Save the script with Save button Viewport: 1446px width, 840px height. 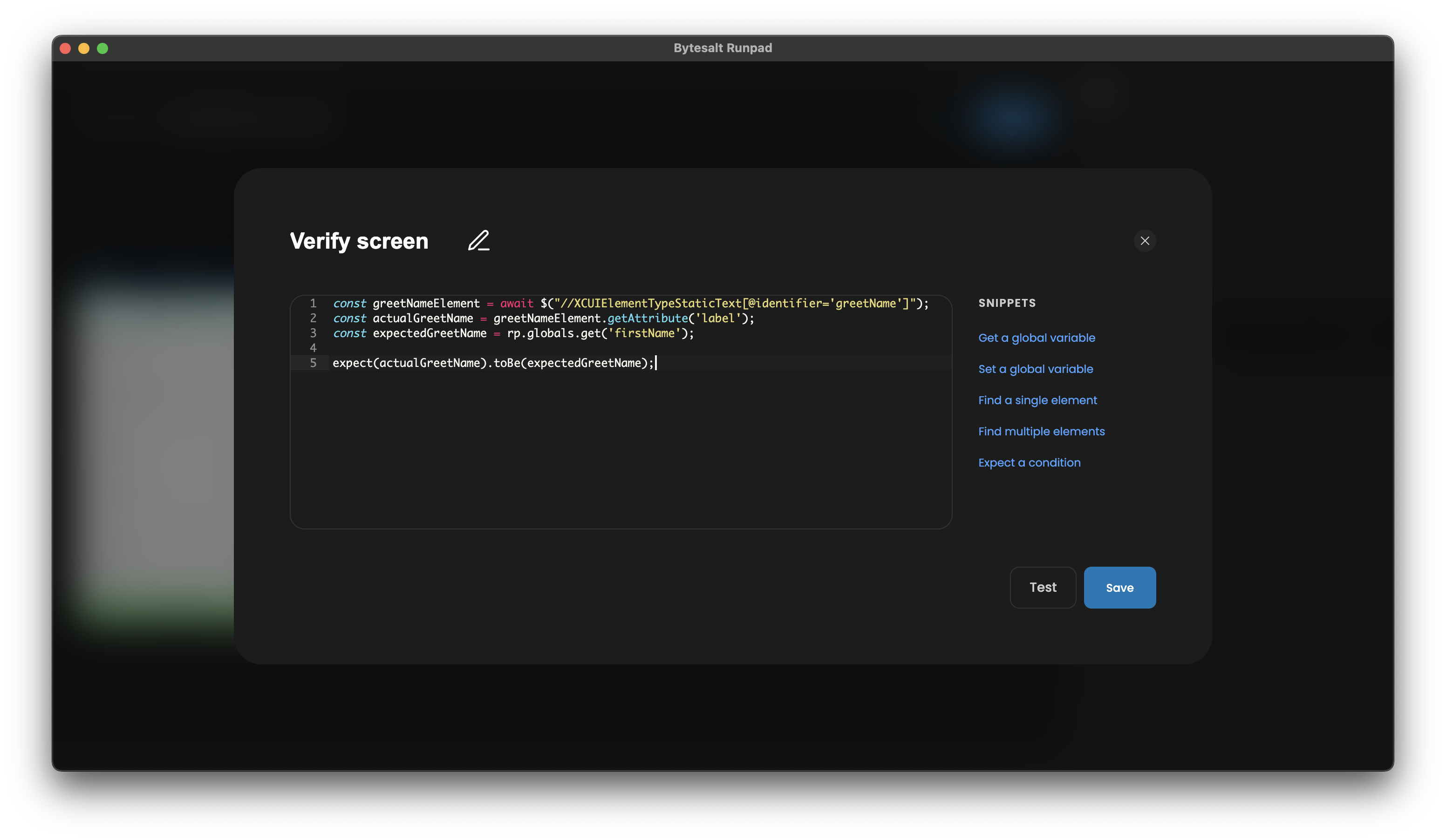1119,587
